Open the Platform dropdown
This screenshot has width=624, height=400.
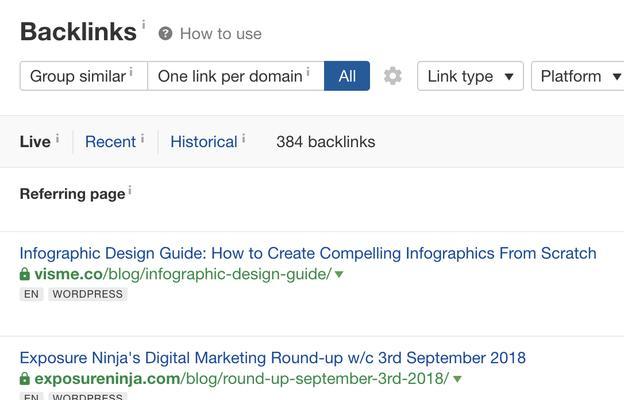coord(579,76)
